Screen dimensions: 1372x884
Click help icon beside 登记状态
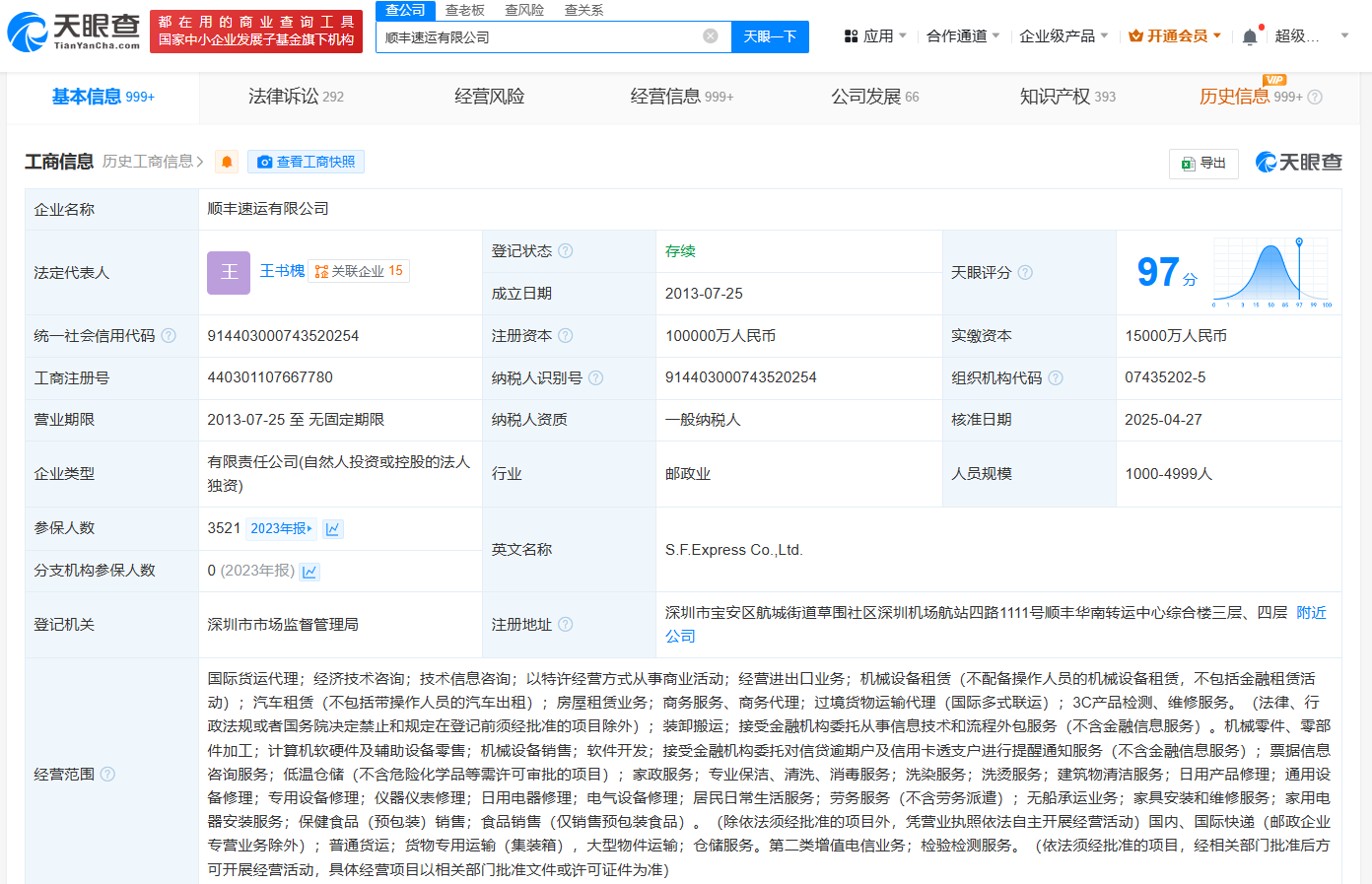click(566, 251)
